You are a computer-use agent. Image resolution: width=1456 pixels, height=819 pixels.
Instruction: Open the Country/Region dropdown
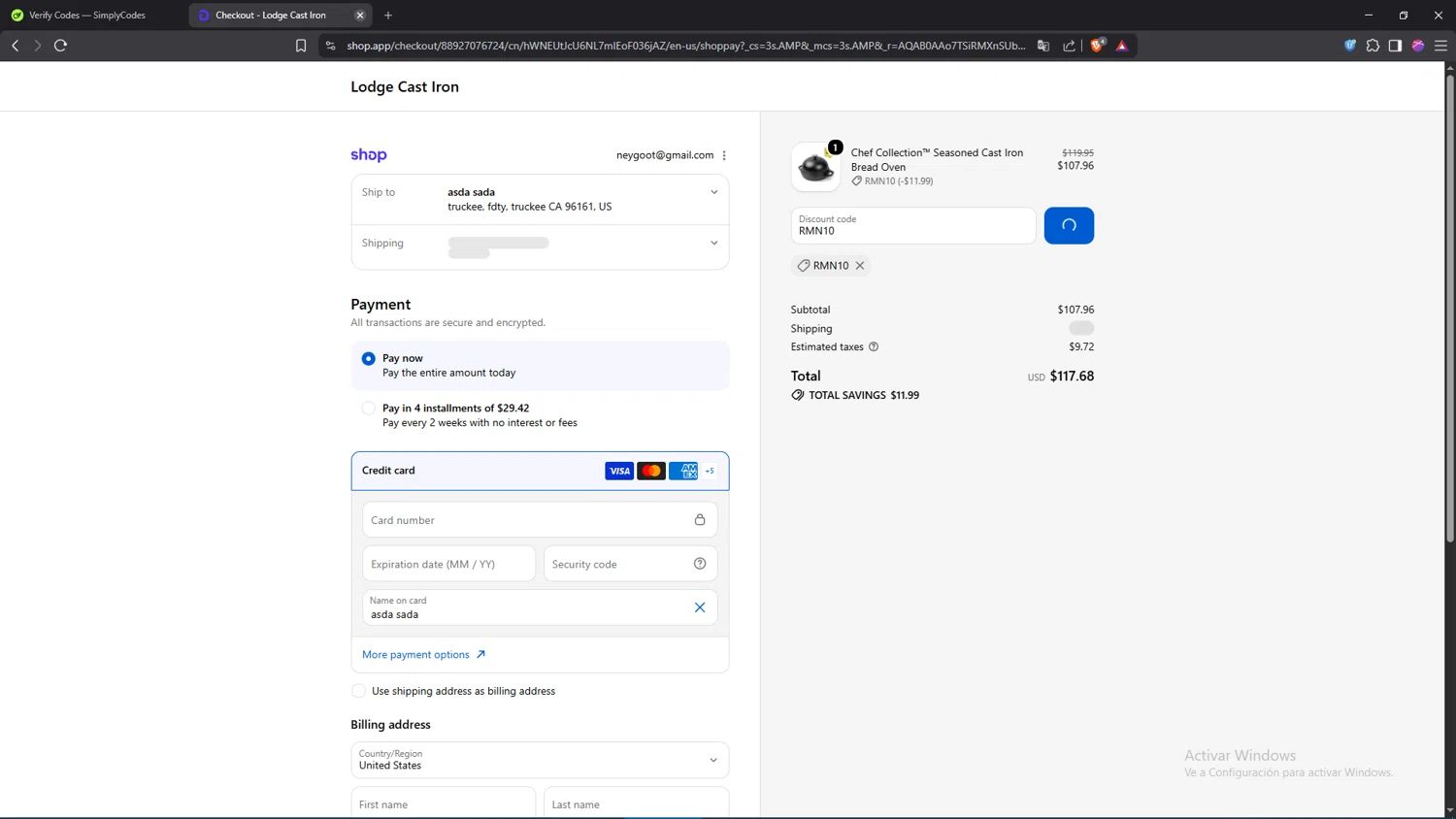pyautogui.click(x=540, y=760)
